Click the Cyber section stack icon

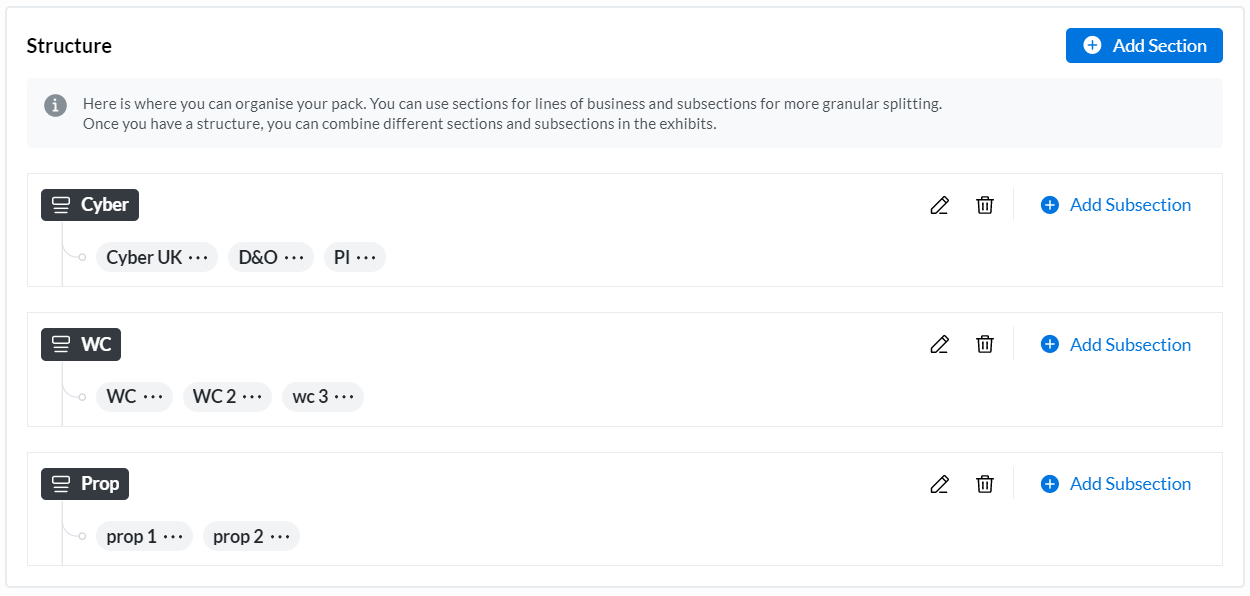tap(61, 205)
